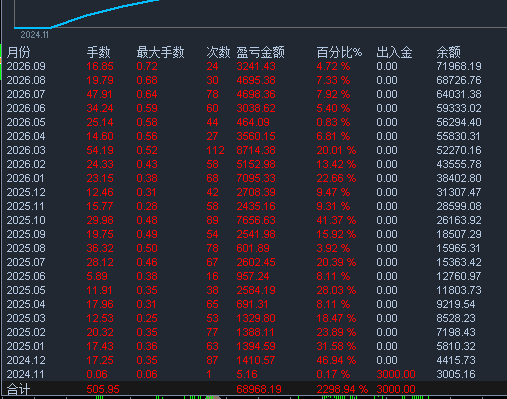Click lots value 54.19
This screenshot has width=507, height=399.
pos(100,150)
